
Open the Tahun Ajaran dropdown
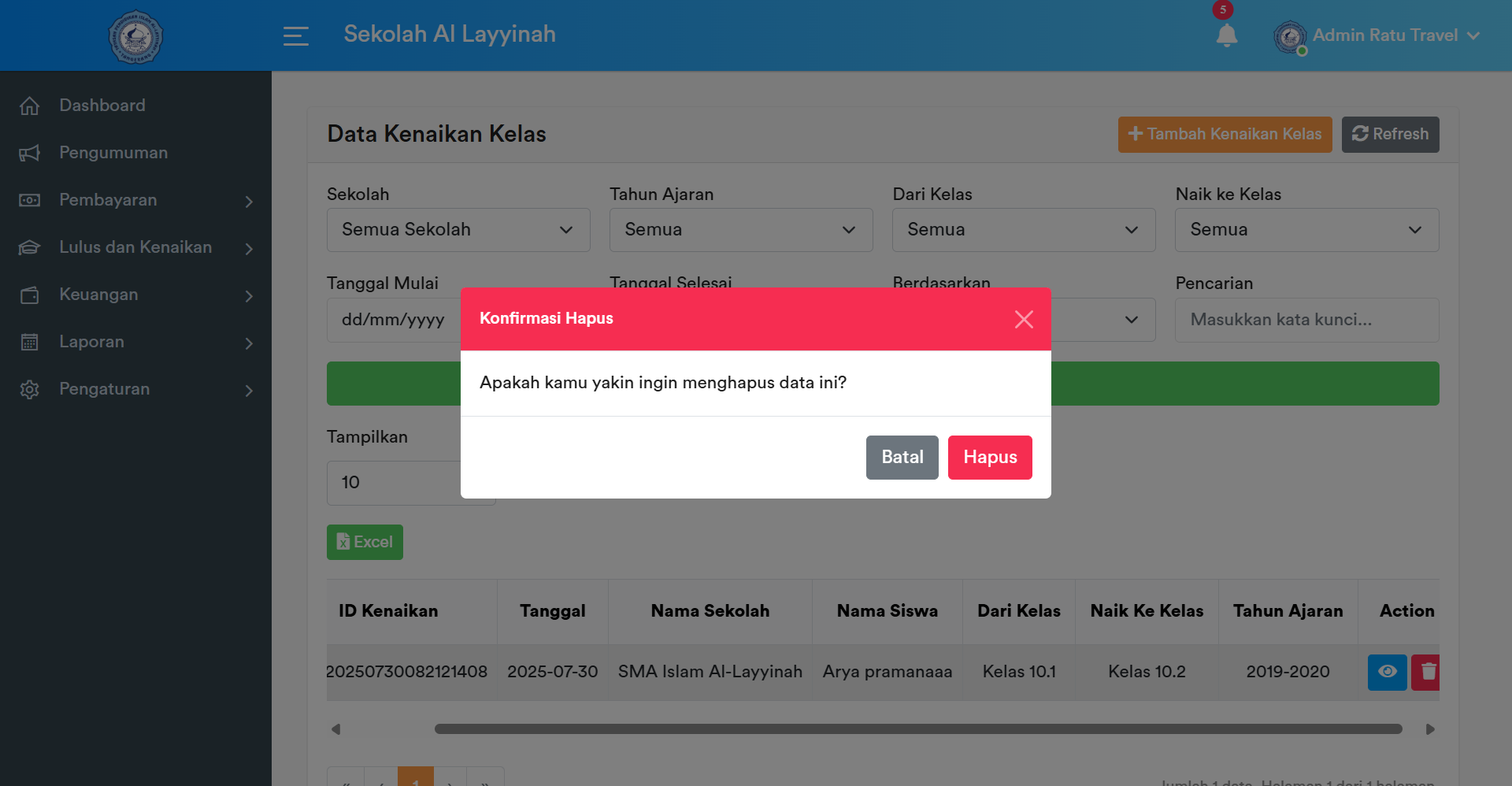tap(740, 229)
